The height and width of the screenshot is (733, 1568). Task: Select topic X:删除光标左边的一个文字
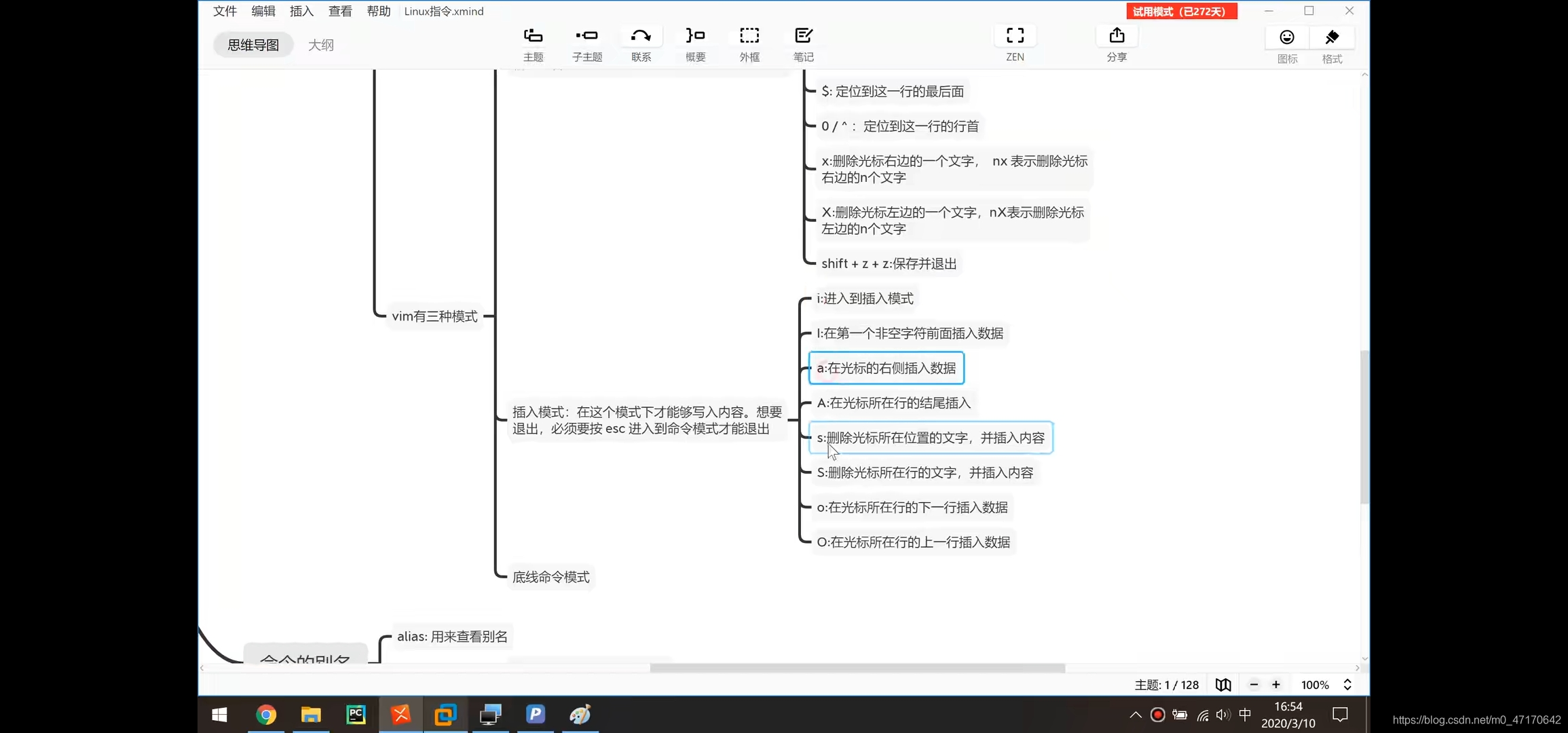953,221
